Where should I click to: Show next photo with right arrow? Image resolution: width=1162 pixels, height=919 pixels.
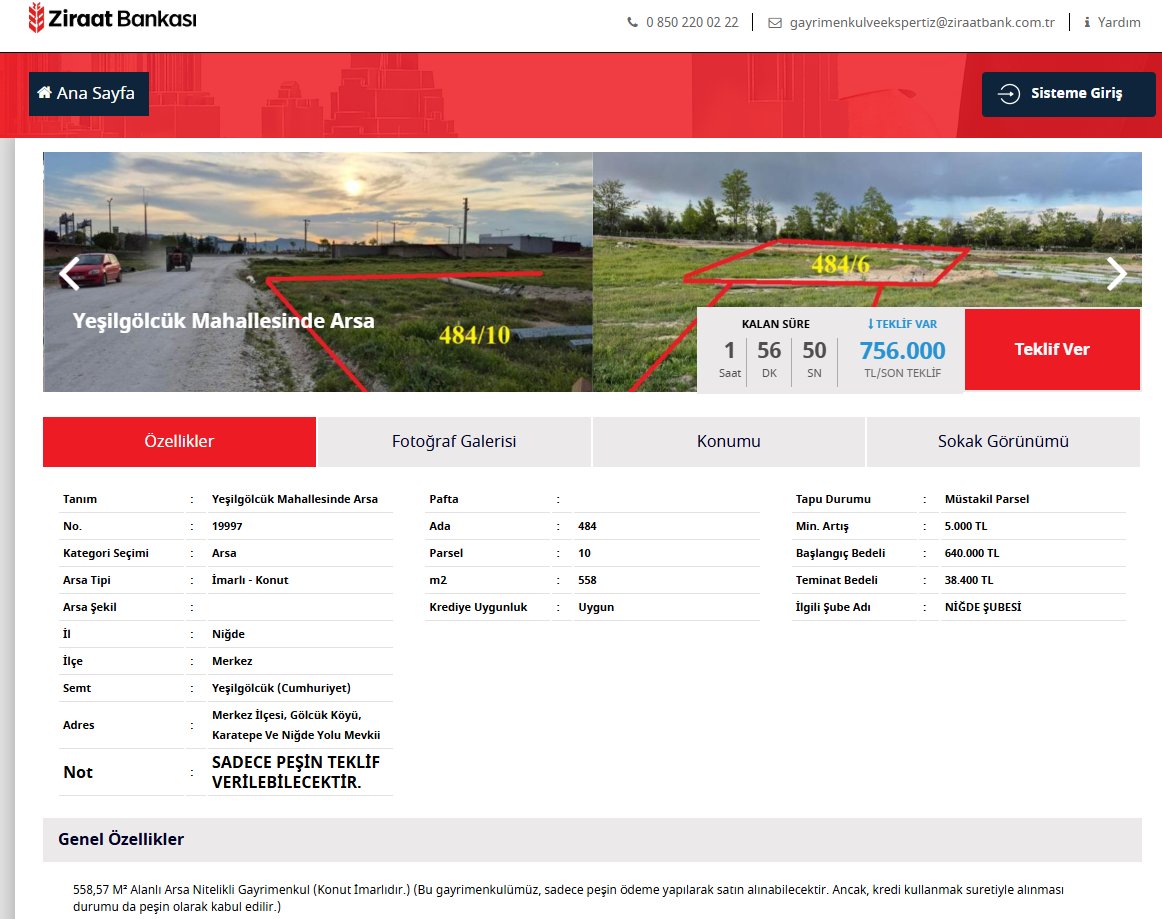pos(1116,273)
